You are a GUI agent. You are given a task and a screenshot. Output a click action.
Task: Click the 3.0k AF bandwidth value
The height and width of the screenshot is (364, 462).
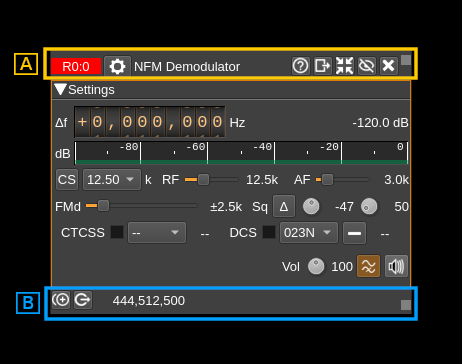coord(396,180)
